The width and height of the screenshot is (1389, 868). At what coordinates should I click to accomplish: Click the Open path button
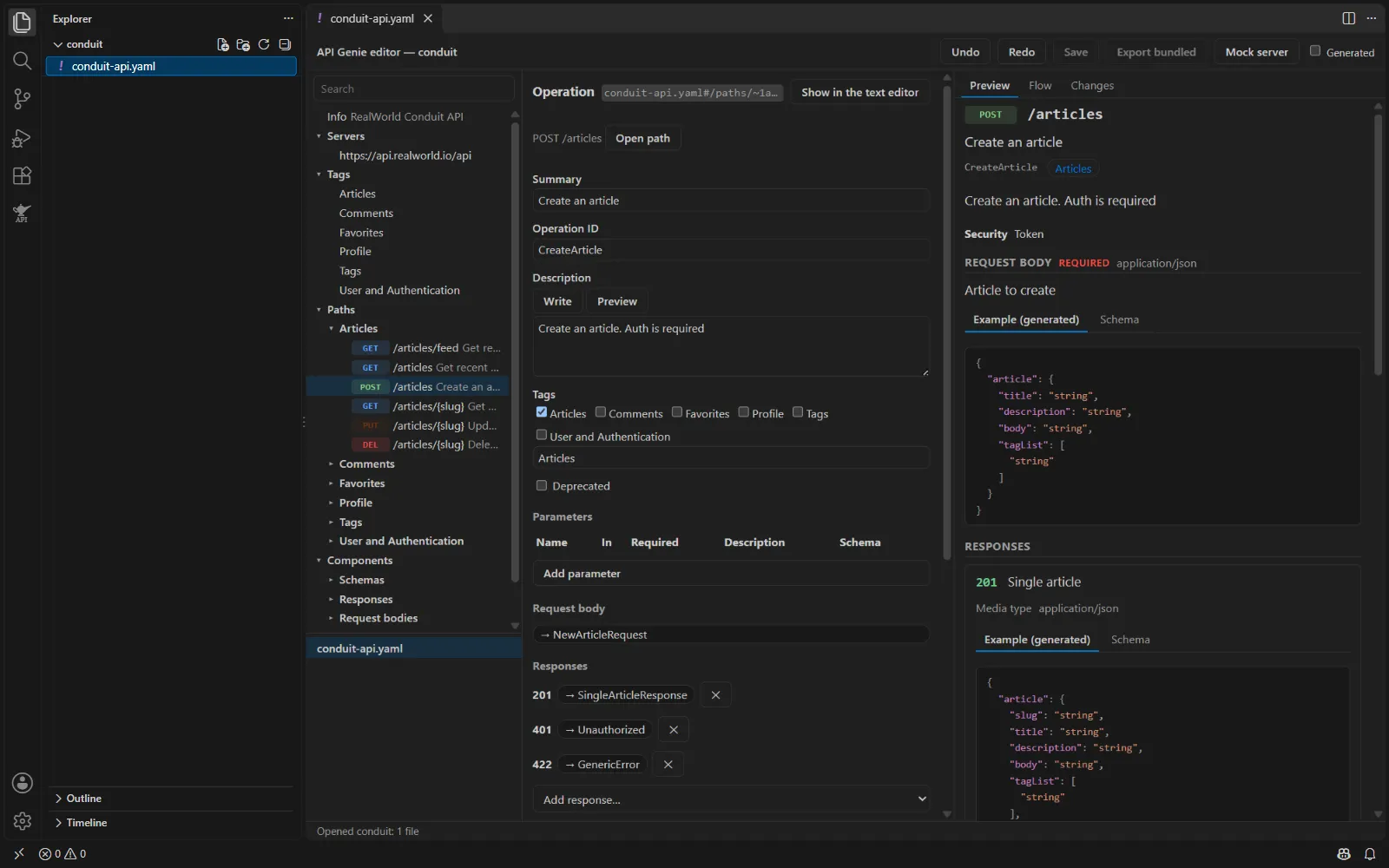(x=642, y=138)
